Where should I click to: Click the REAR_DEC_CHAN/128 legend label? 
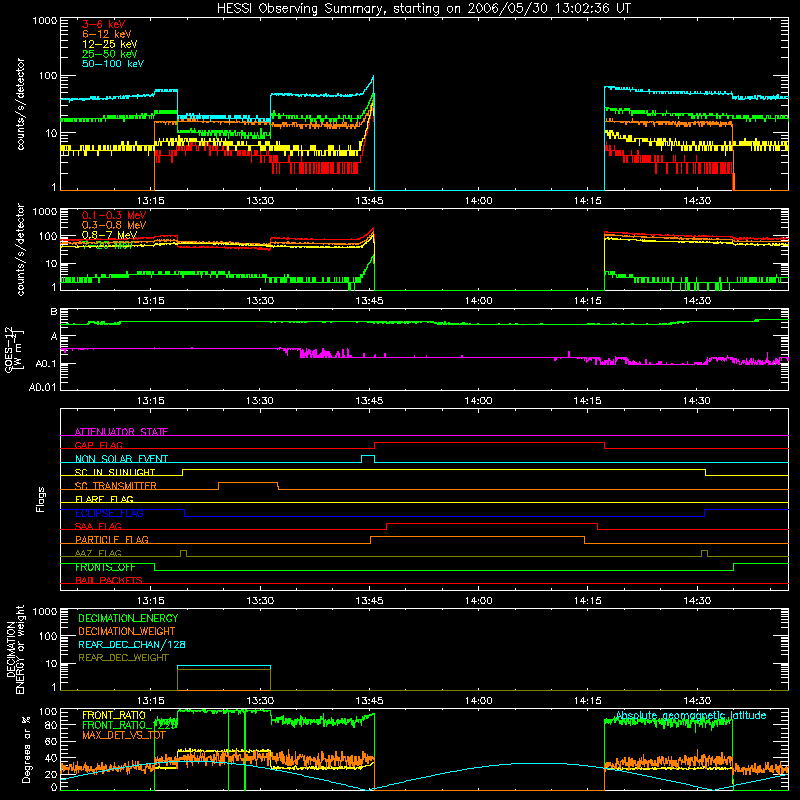click(132, 645)
